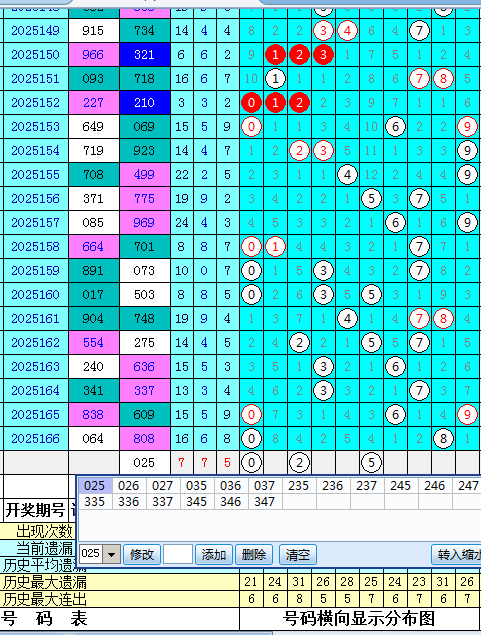Click circled 4 in row 2025155
This screenshot has width=481, height=635.
[347, 175]
